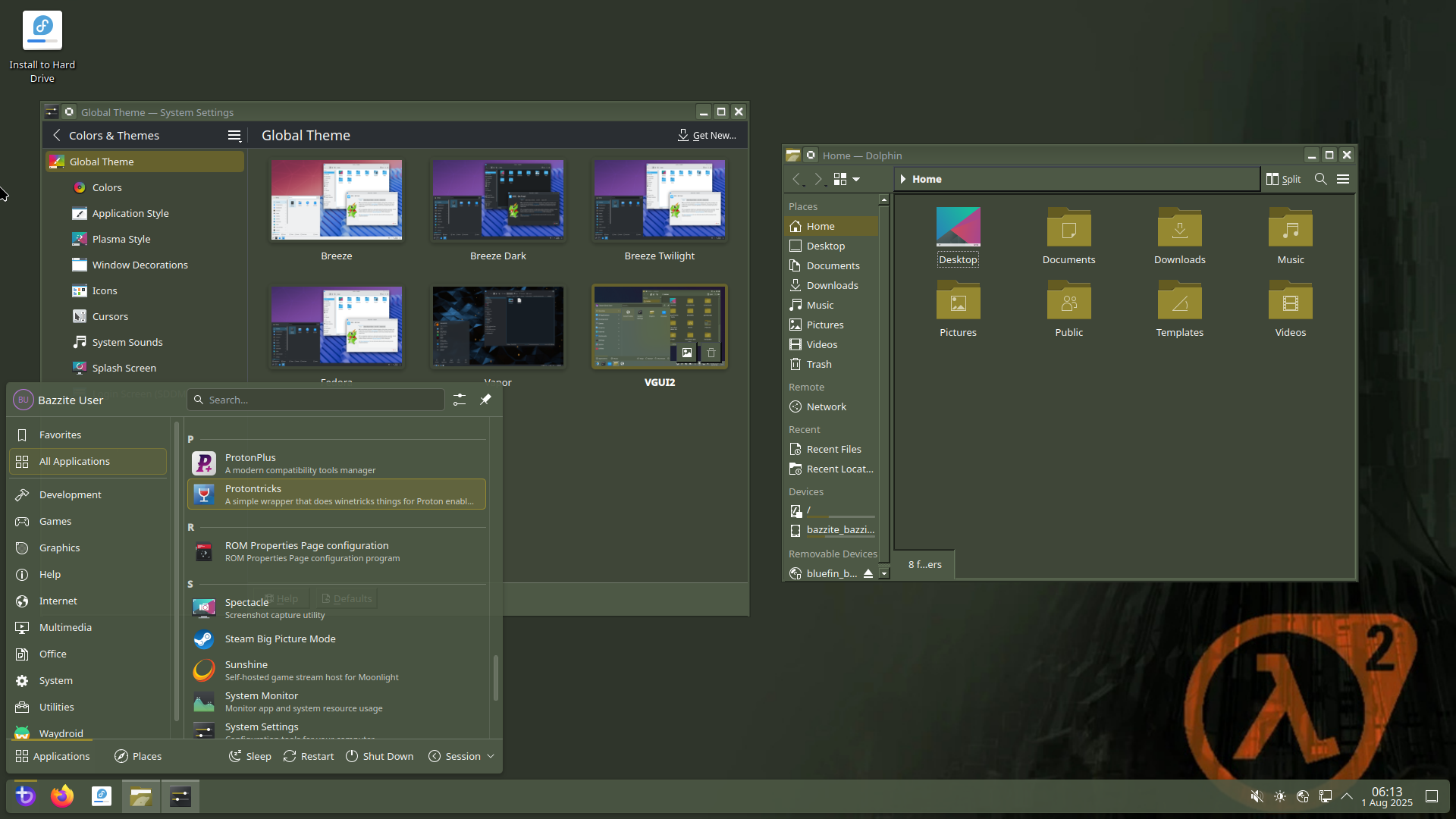Click the muted audio volume tray icon
Screen dimensions: 1456x819
pos(1257,796)
